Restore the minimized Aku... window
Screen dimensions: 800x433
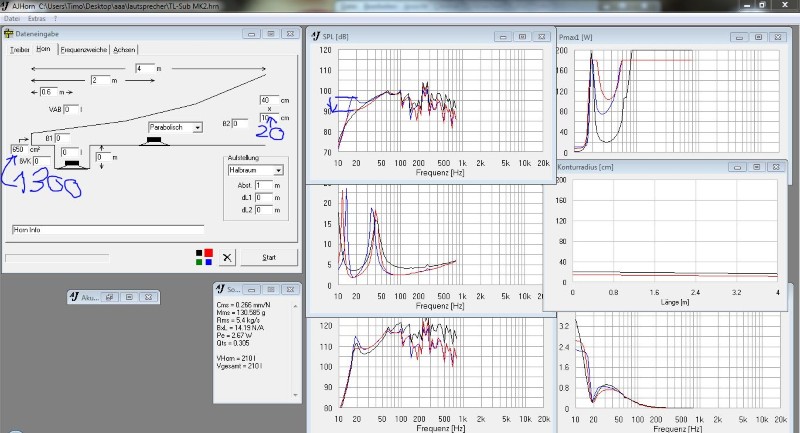pos(112,297)
